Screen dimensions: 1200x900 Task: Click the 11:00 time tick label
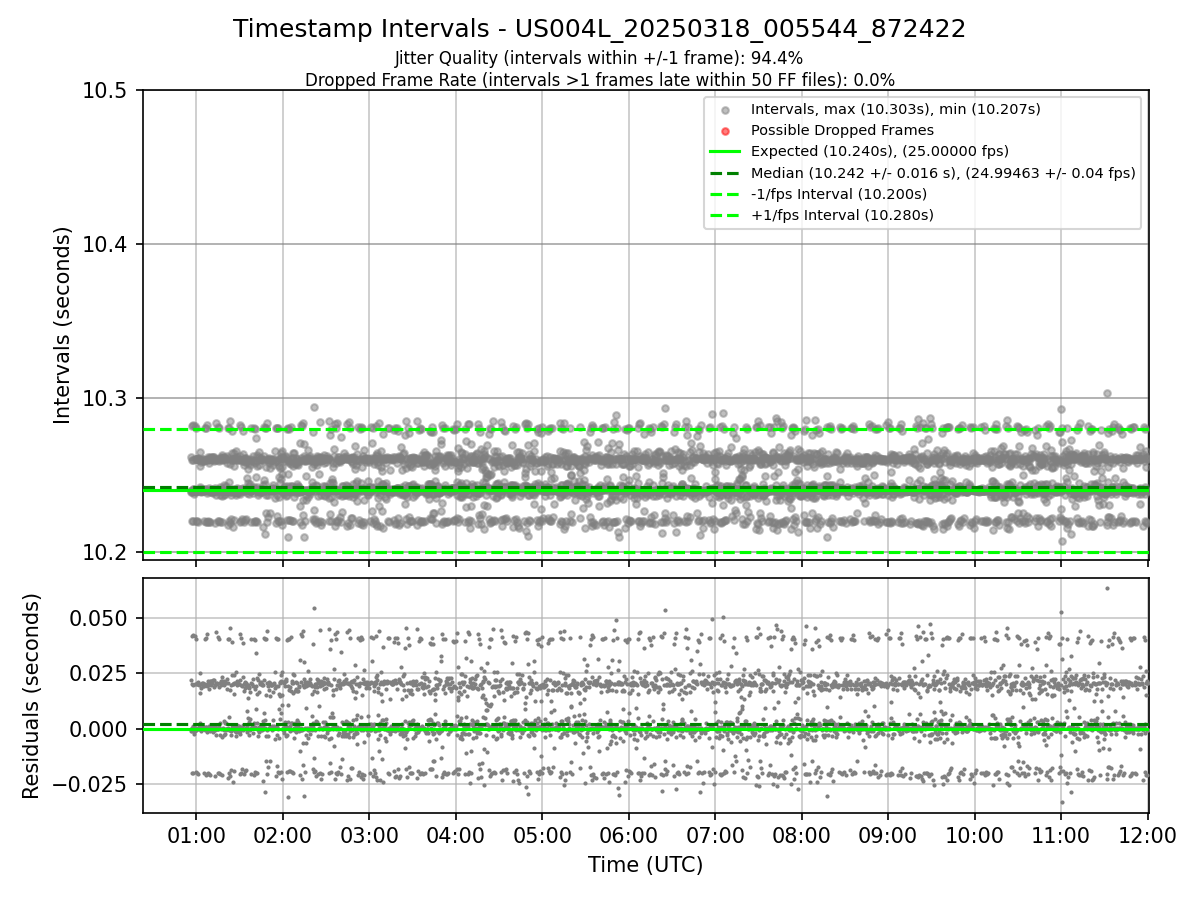click(1061, 834)
